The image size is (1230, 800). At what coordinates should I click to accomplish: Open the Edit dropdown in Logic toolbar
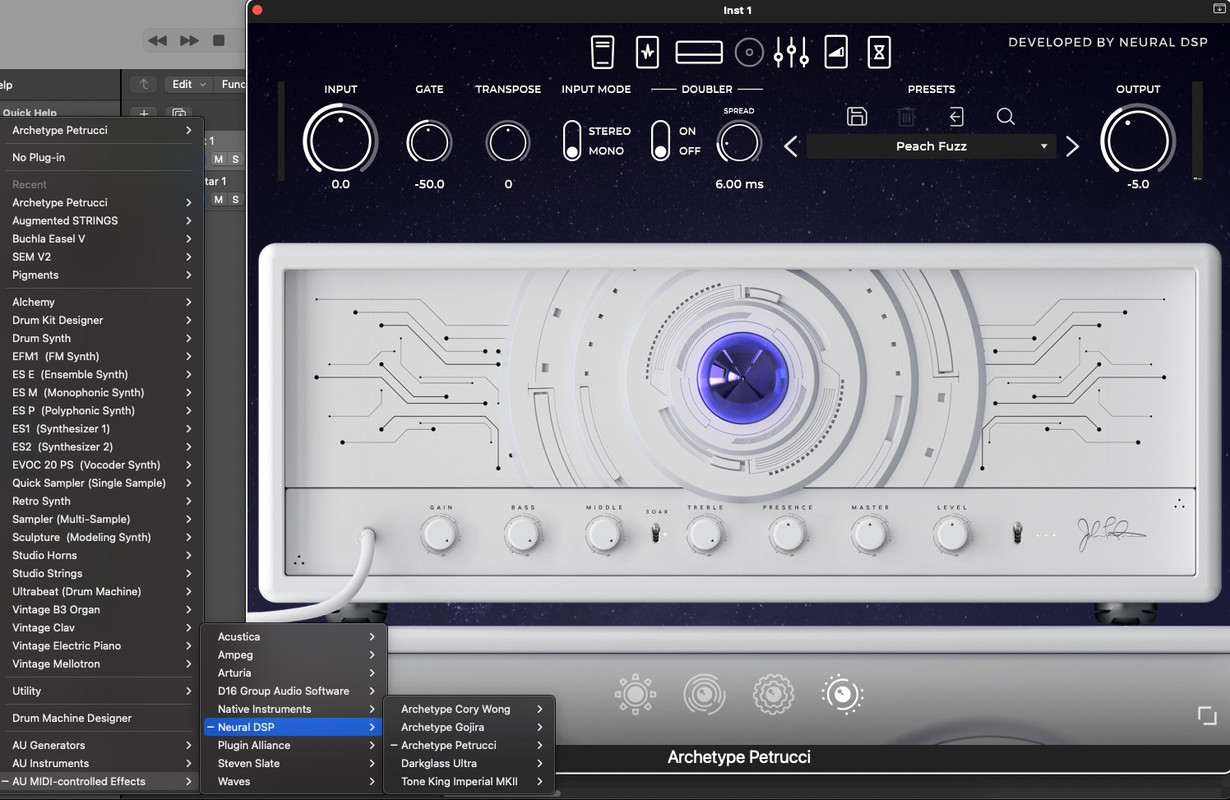(189, 85)
